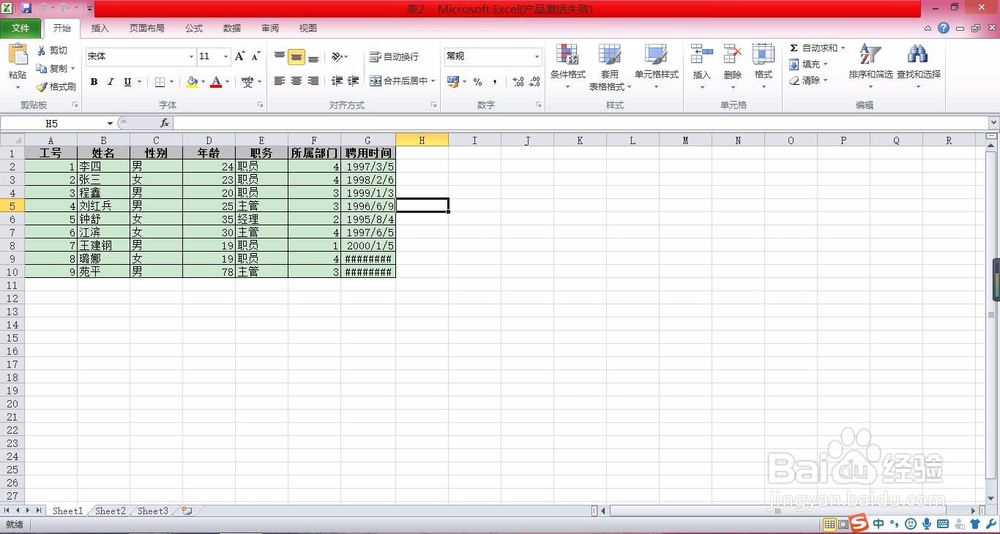Click the formula bar input field
This screenshot has height=534, width=1000.
(x=580, y=123)
